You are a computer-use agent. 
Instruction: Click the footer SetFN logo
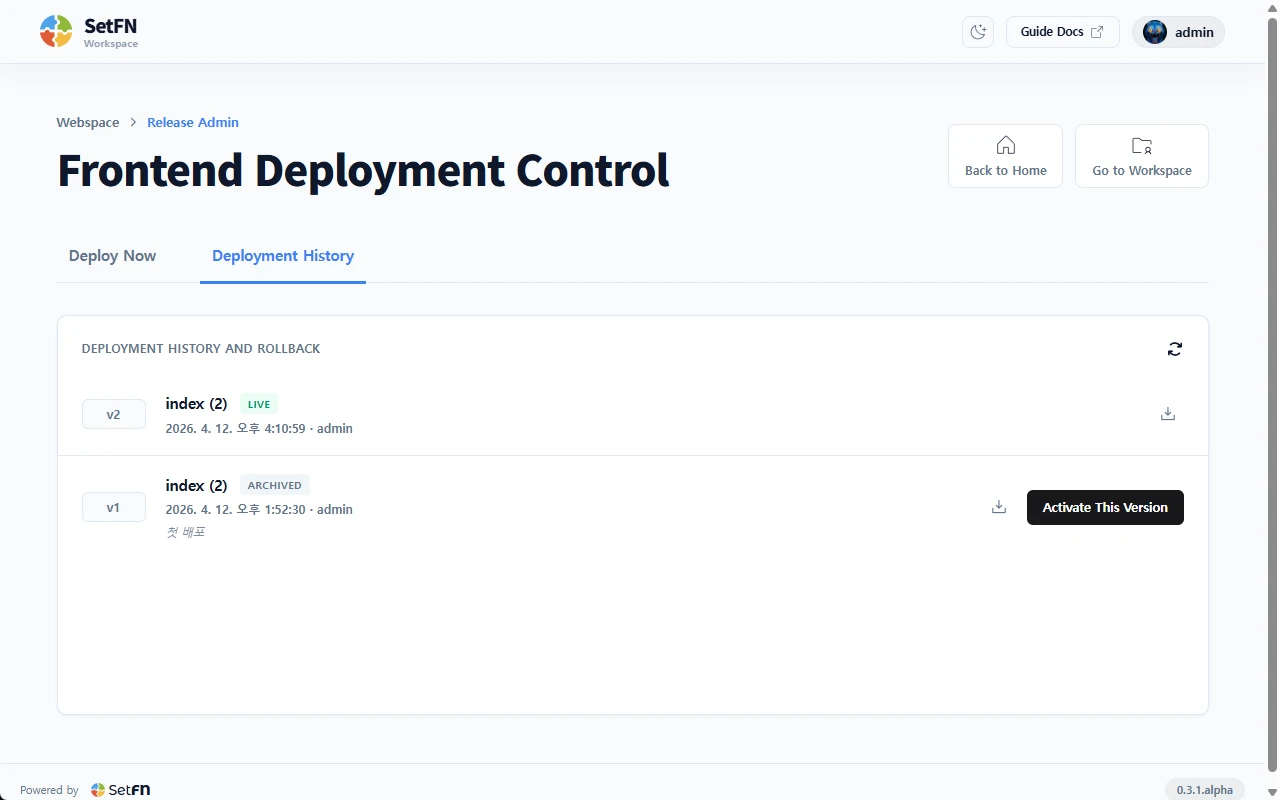(x=120, y=790)
